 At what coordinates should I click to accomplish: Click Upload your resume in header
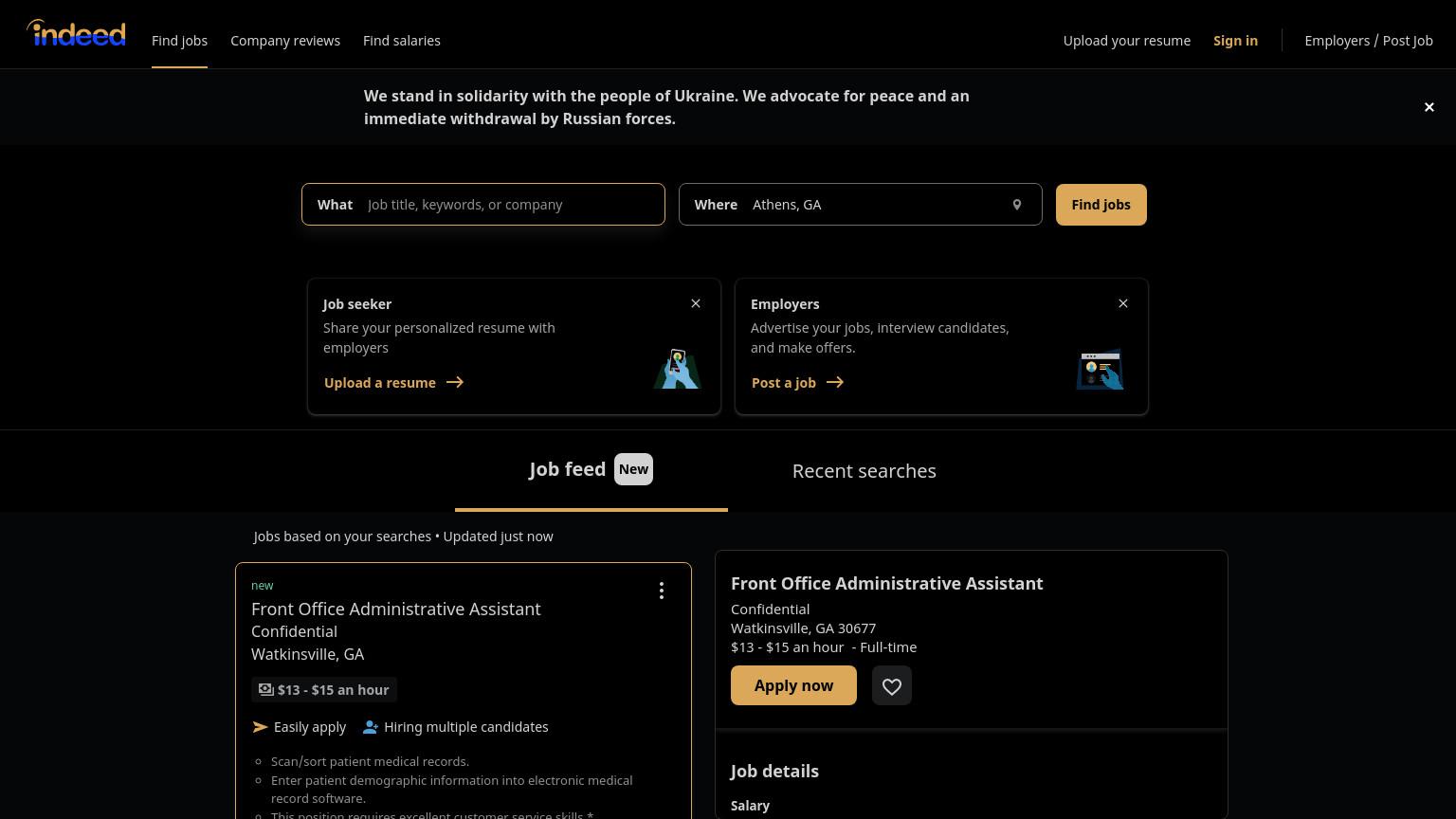(1127, 41)
